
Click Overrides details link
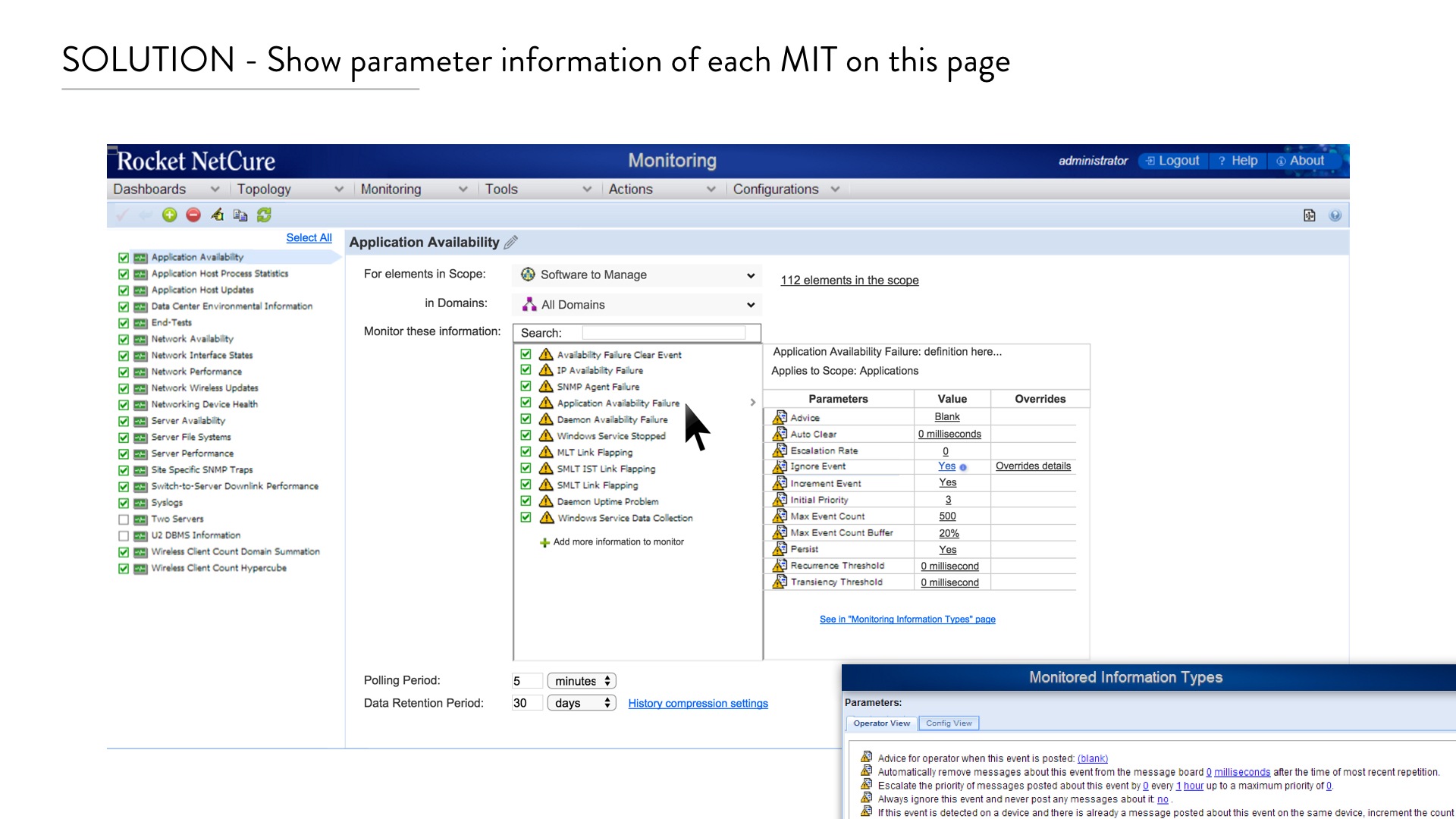click(x=1033, y=466)
